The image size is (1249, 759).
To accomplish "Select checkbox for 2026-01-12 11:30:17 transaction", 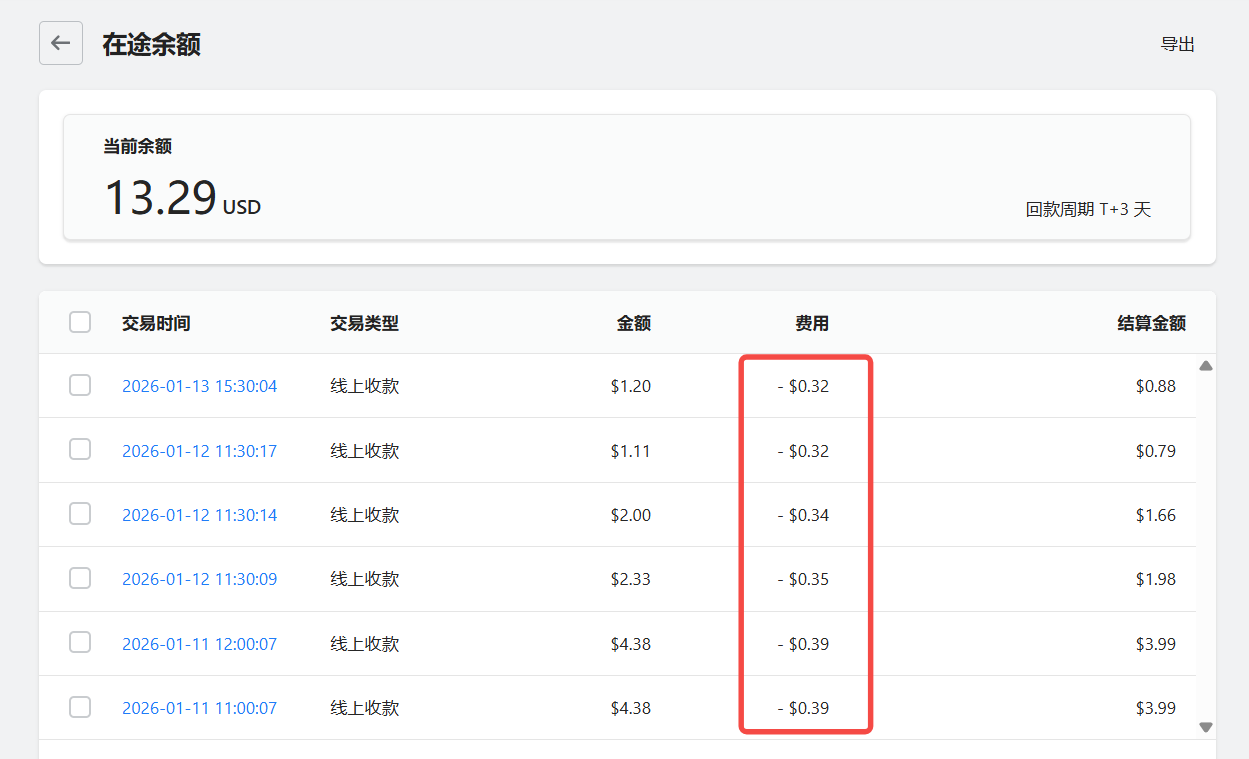I will (x=80, y=450).
